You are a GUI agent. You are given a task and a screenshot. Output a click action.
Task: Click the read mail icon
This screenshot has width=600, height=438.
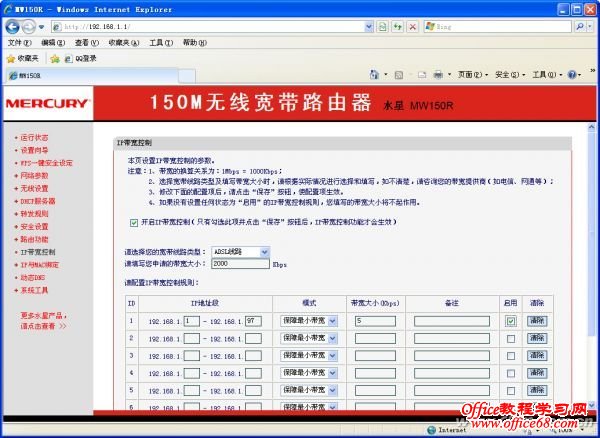tap(422, 75)
